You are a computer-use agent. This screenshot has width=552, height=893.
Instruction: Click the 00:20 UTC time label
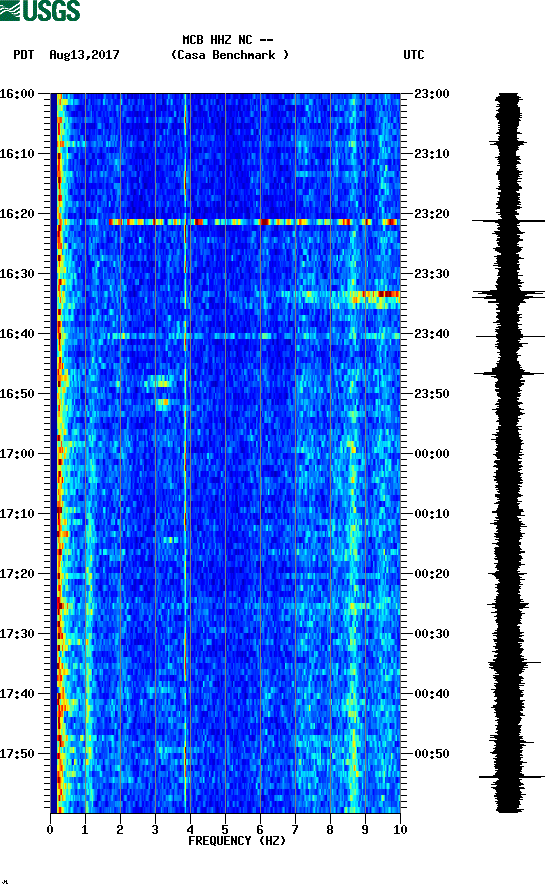click(x=432, y=574)
